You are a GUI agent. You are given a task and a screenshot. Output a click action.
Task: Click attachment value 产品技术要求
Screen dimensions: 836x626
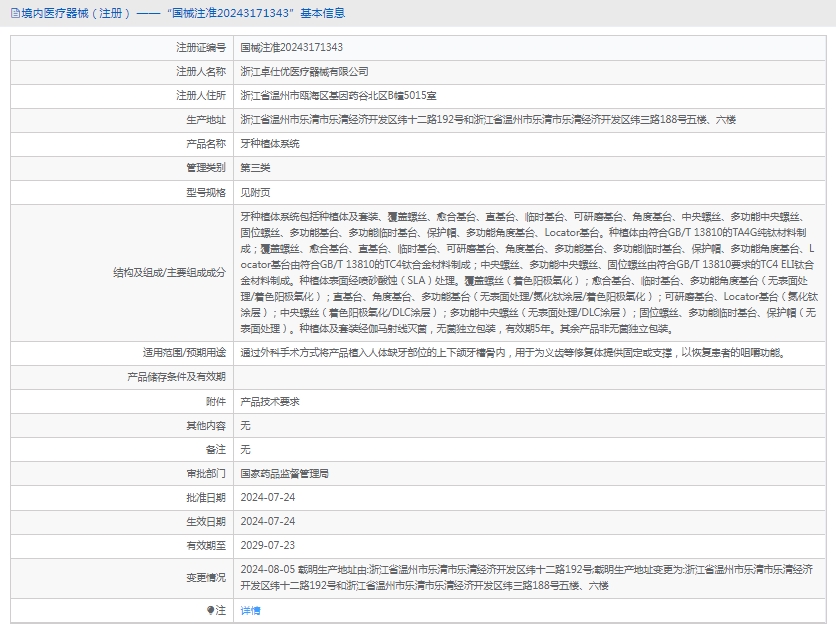[x=269, y=401]
